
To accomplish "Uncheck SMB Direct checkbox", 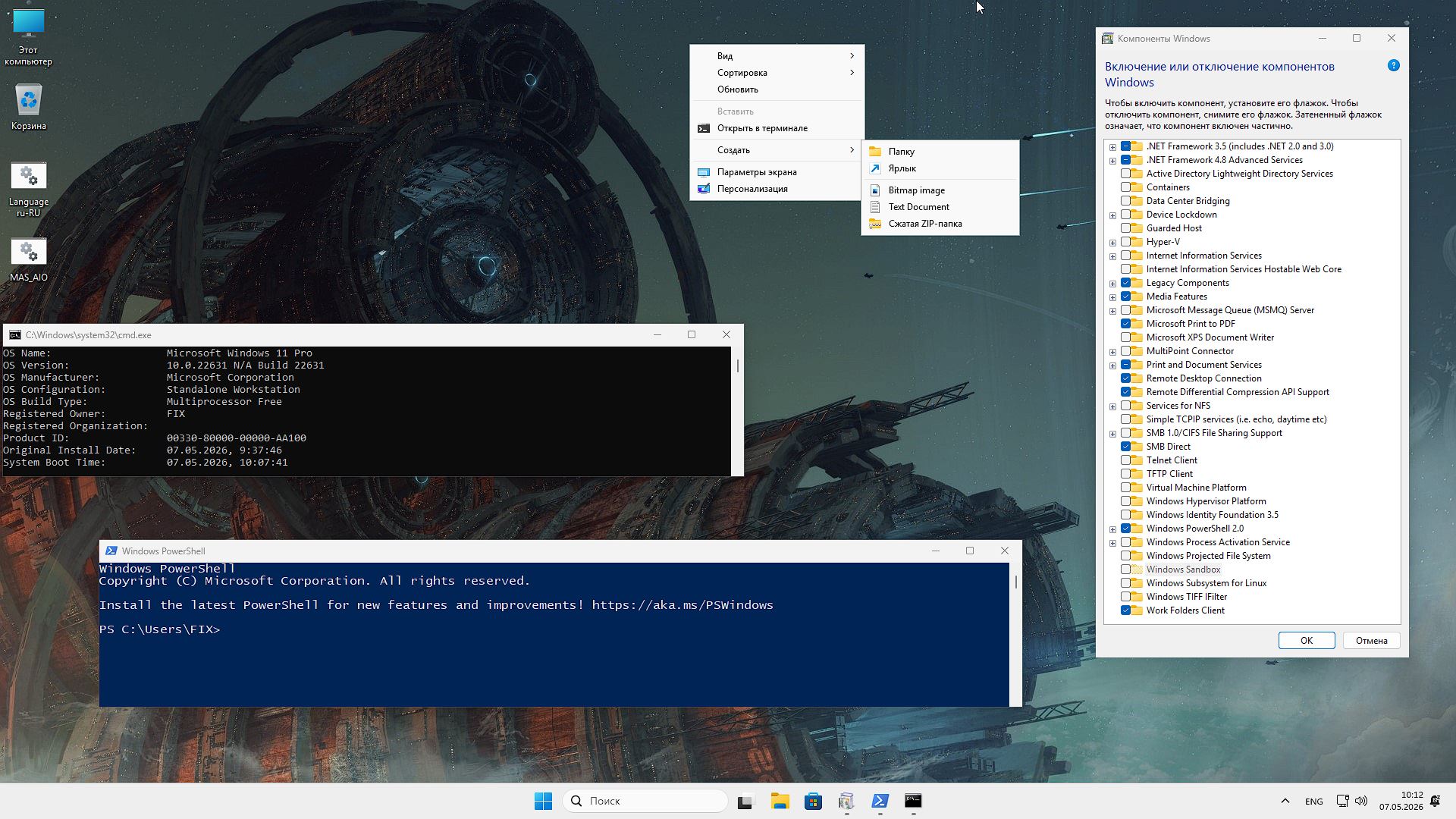I will click(x=1125, y=447).
